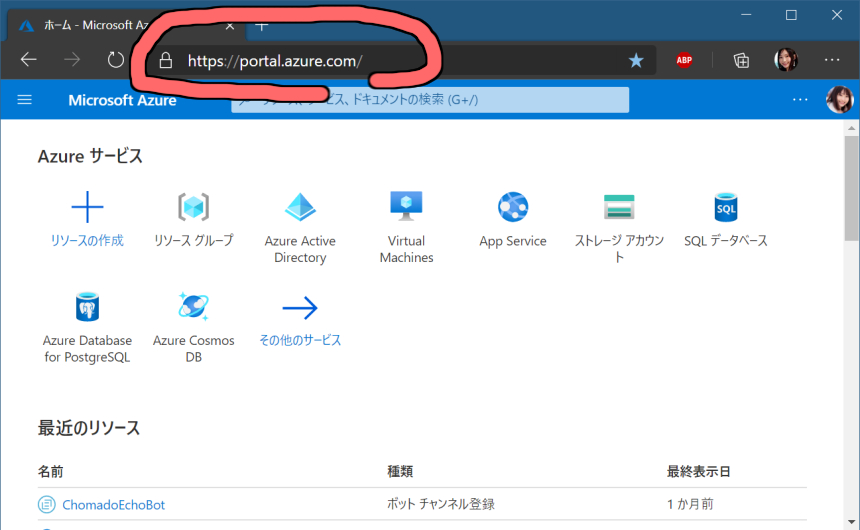Click the ボット チャンネル登録 cell

pyautogui.click(x=441, y=504)
